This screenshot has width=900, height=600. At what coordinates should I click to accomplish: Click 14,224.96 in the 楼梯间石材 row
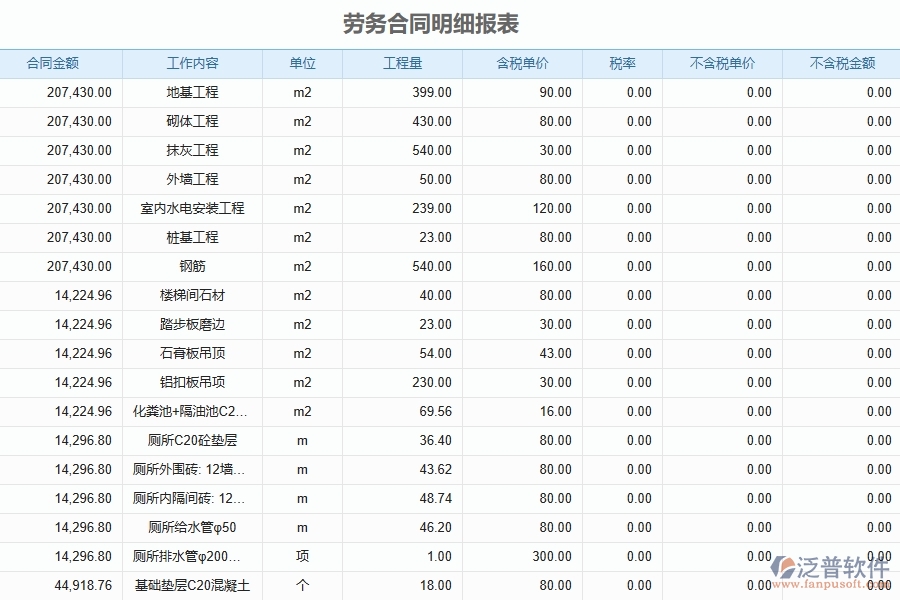(83, 295)
